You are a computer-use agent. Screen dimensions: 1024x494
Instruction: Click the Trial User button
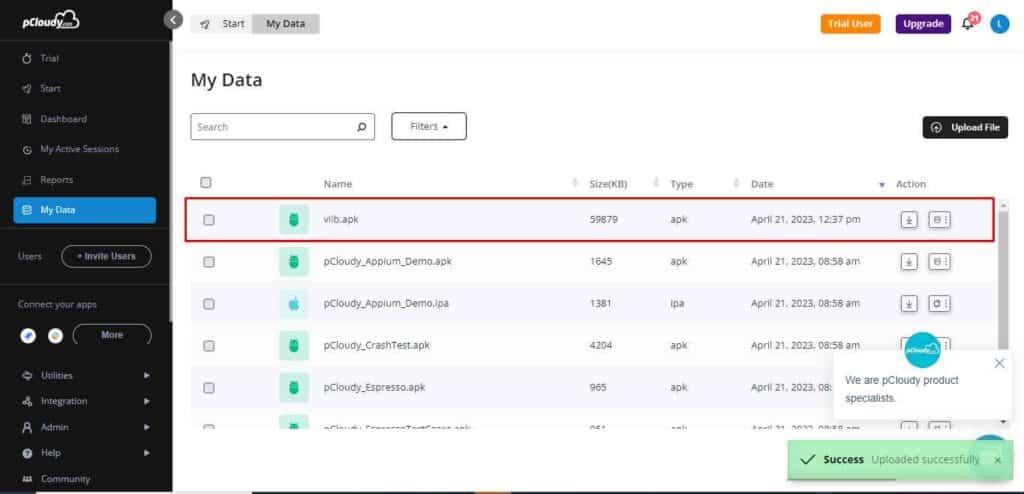(x=850, y=24)
